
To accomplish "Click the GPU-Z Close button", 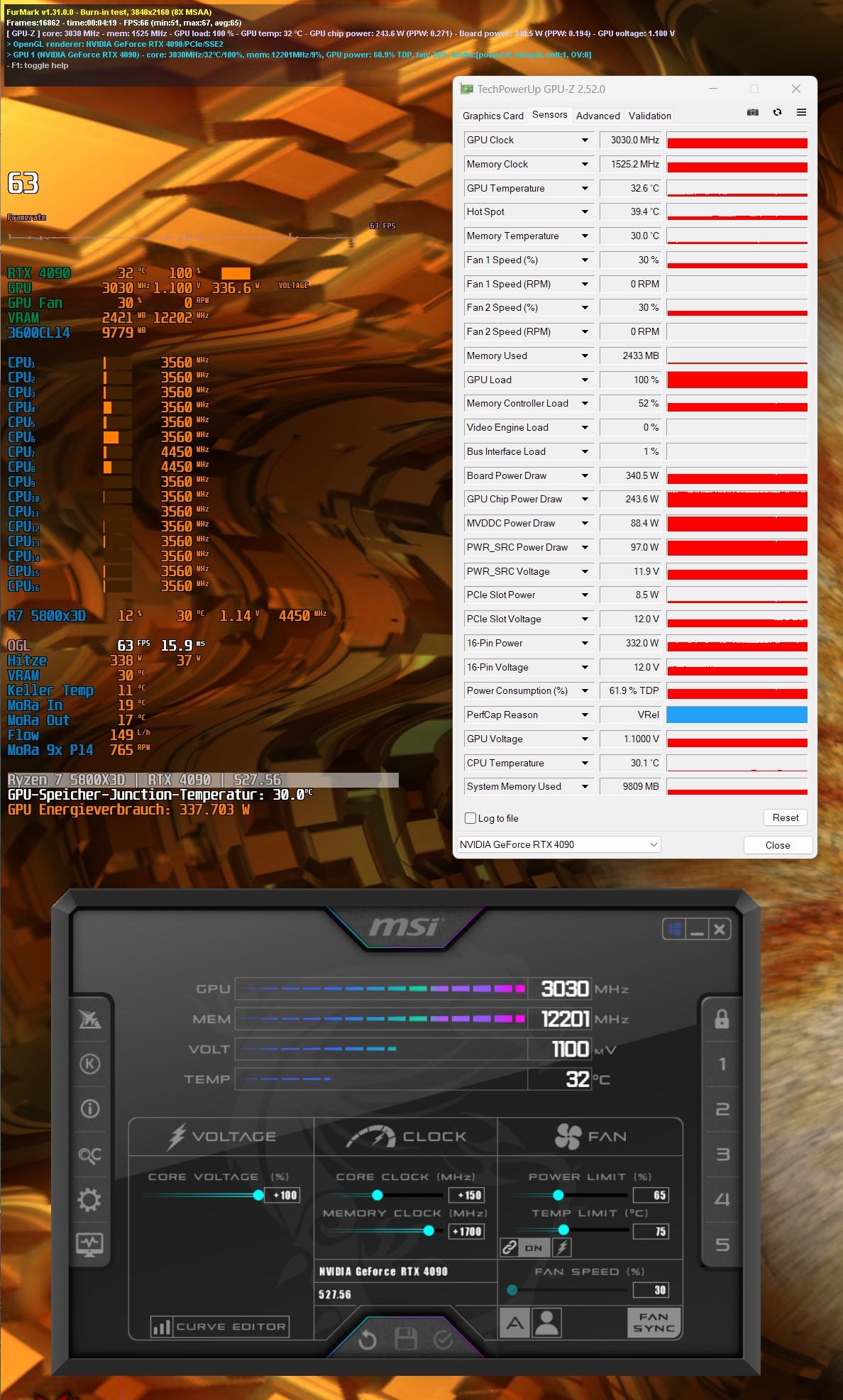I will click(778, 845).
